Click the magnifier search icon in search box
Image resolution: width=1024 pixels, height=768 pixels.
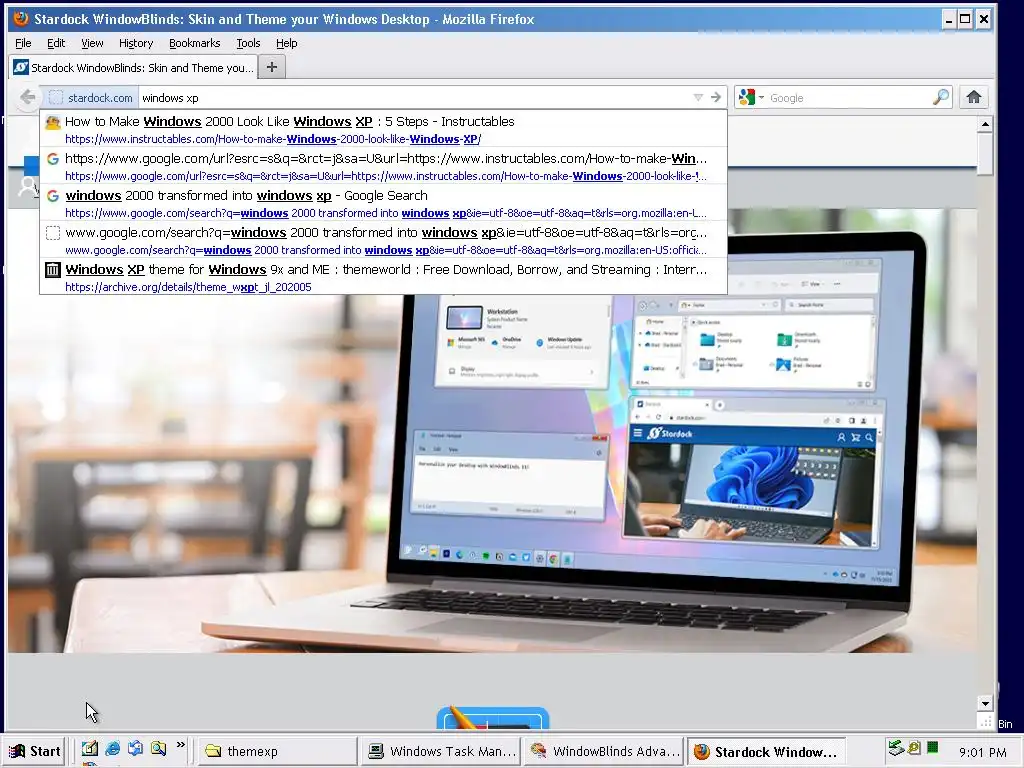(x=941, y=97)
